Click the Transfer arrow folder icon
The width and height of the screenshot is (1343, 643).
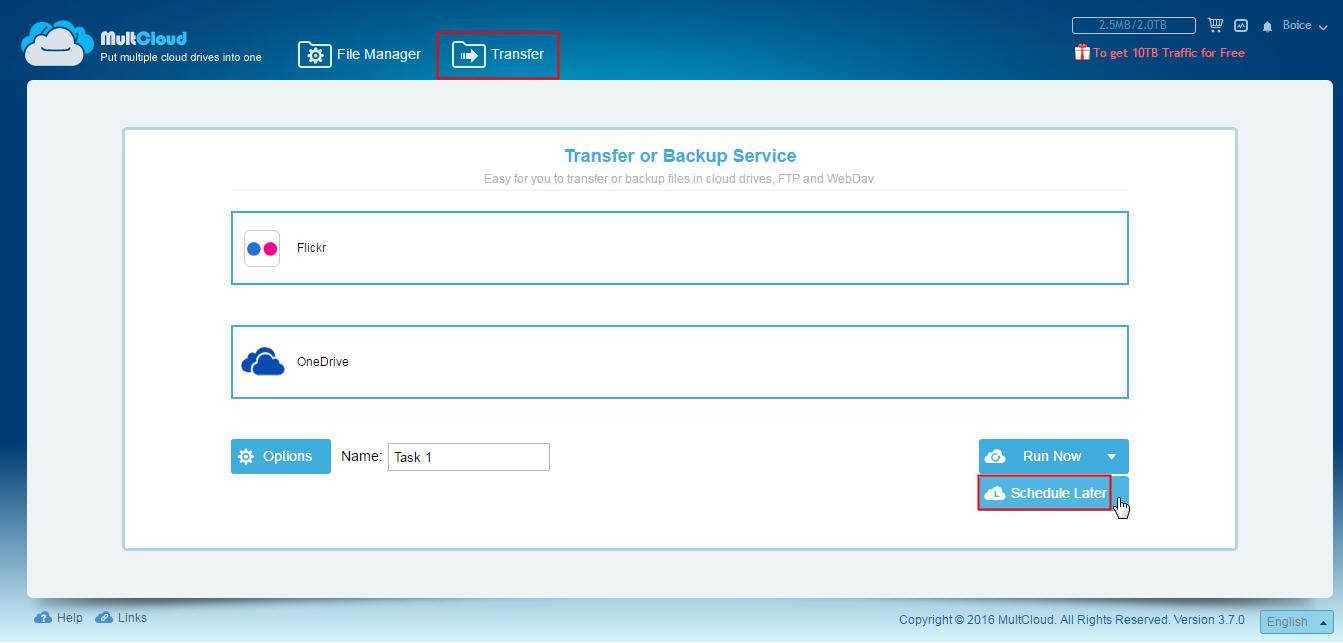(468, 55)
